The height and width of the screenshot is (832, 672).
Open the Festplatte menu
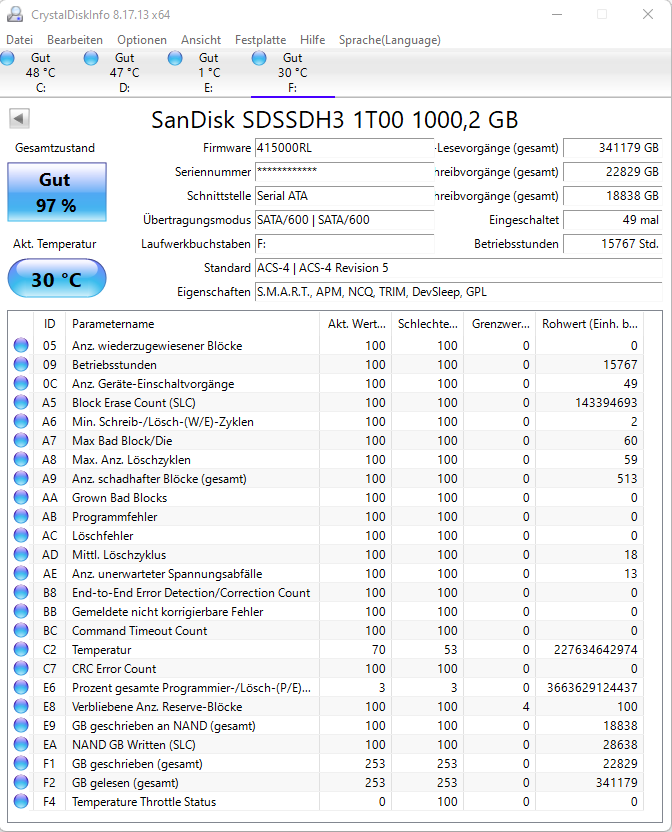click(260, 40)
